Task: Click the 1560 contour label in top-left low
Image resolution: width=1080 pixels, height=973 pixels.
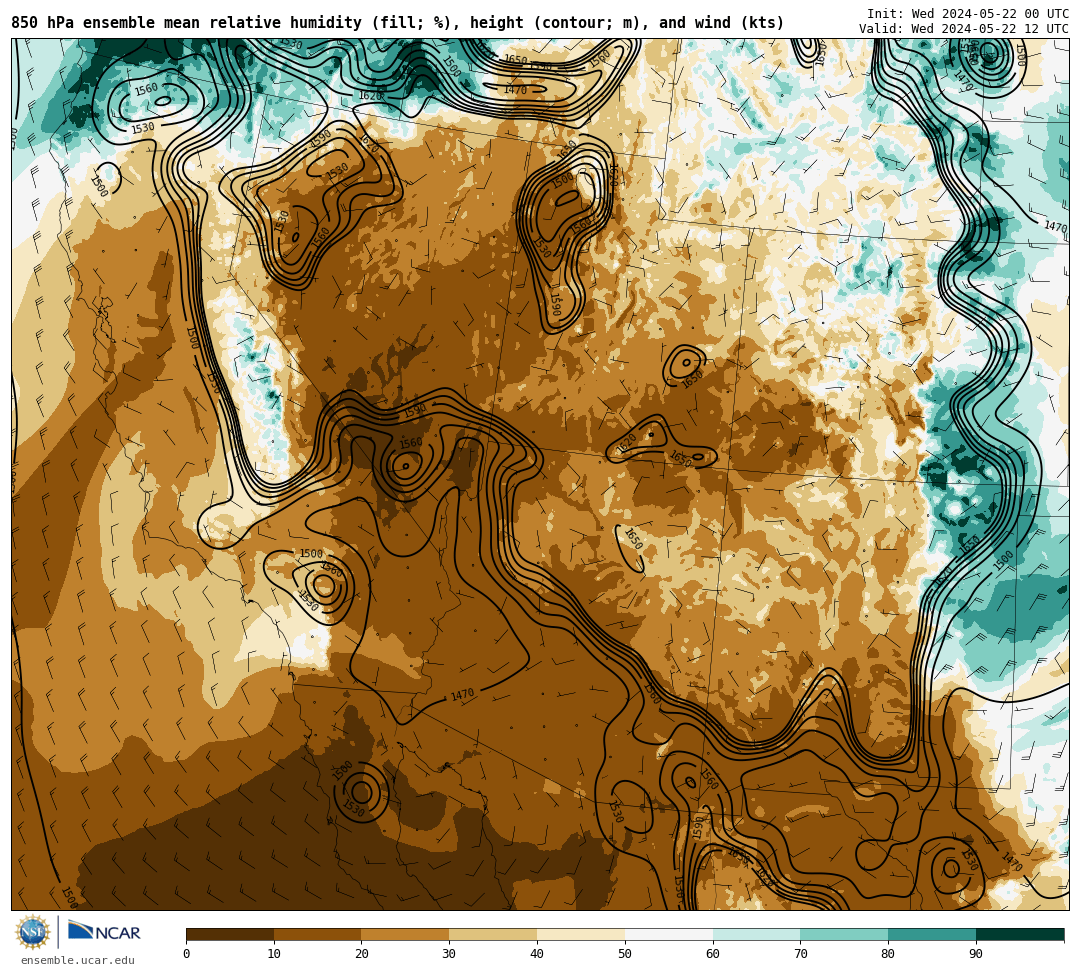Action: [145, 89]
